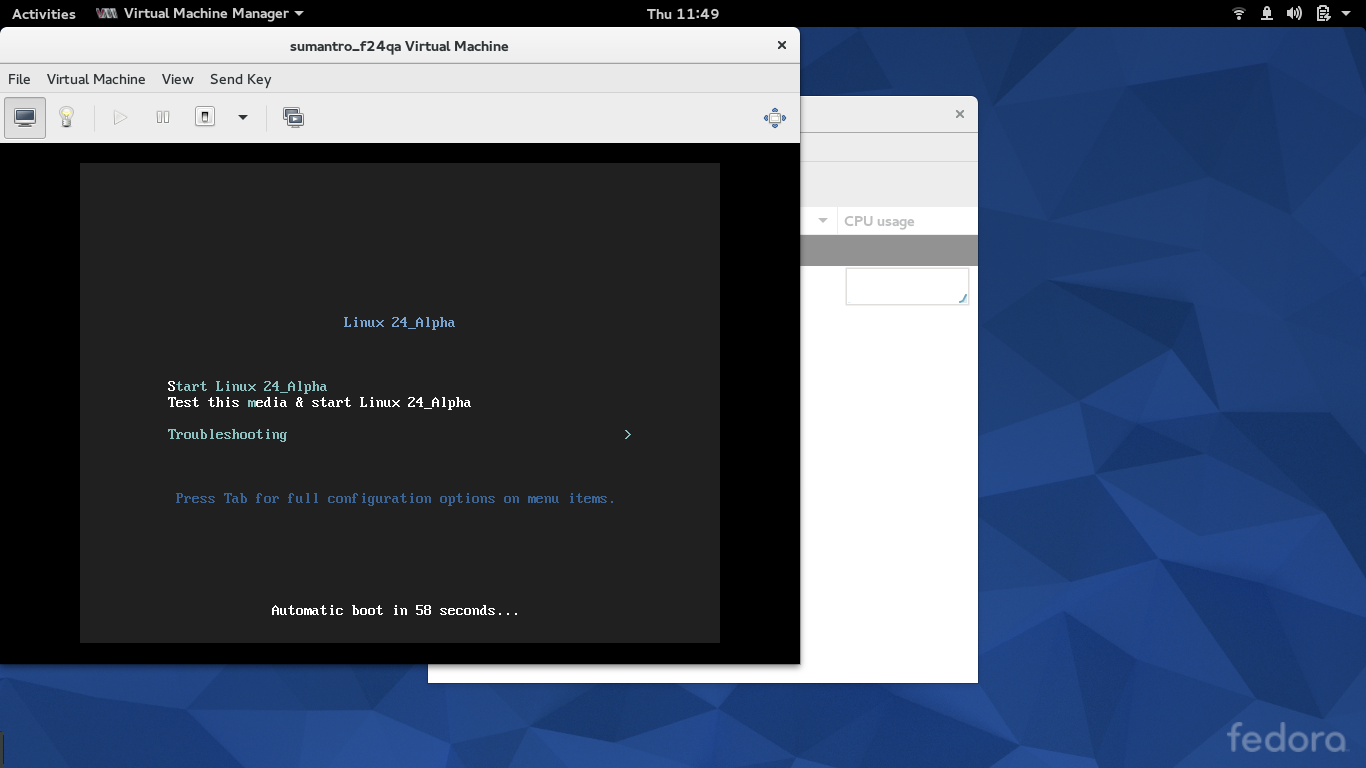Click the battery status icon
The width and height of the screenshot is (1366, 768).
tap(1323, 13)
